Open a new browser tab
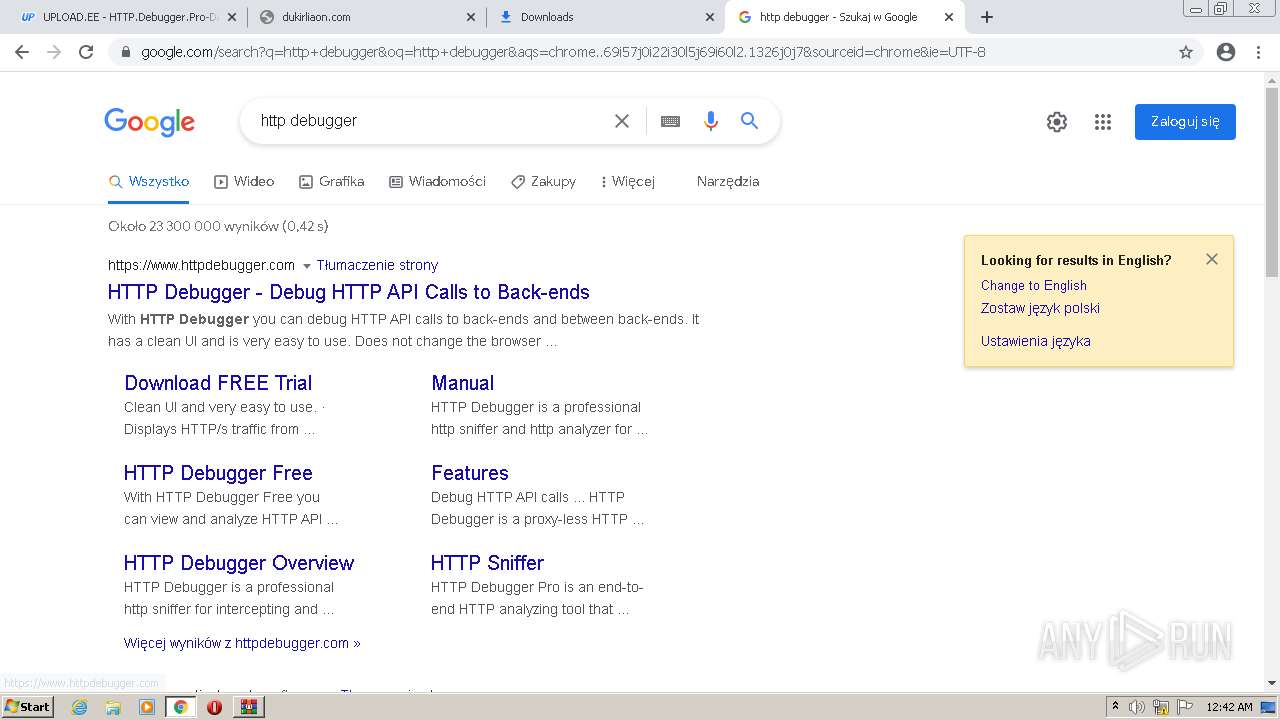1280x720 pixels. [987, 17]
